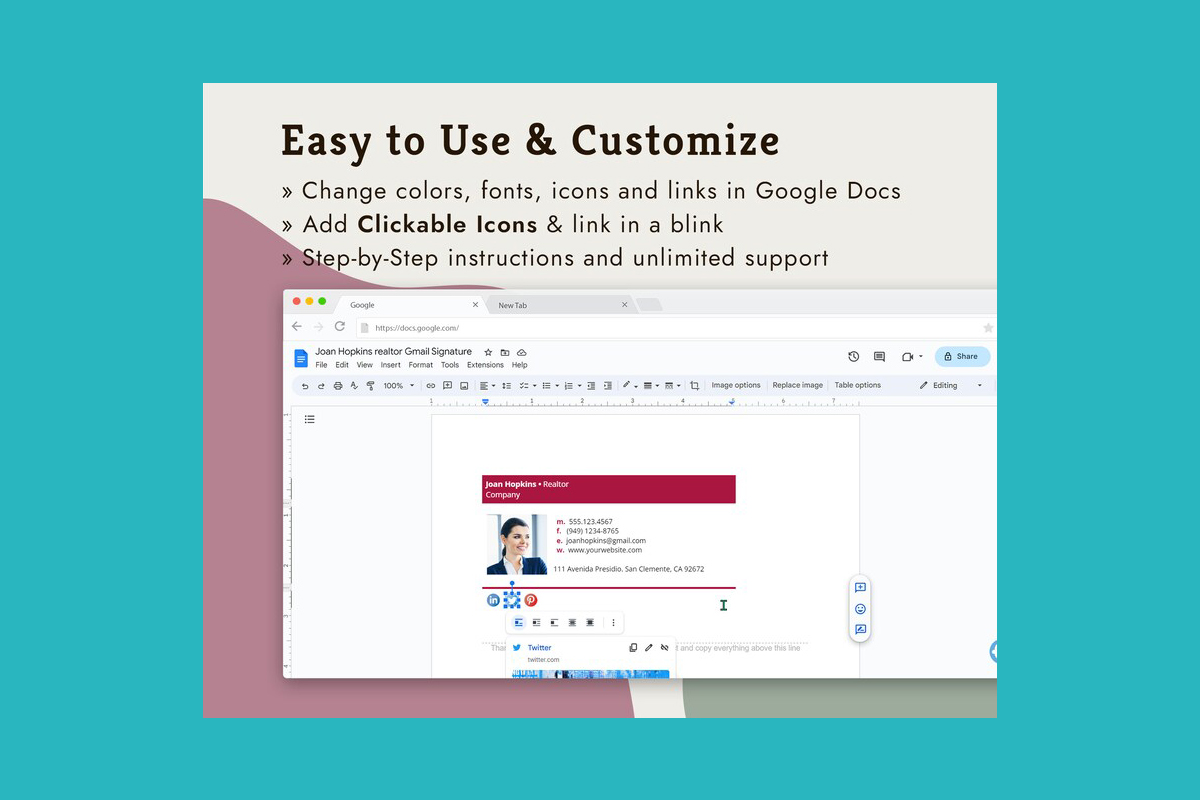Image resolution: width=1200 pixels, height=800 pixels.
Task: Open the Insert menu
Action: click(x=391, y=365)
